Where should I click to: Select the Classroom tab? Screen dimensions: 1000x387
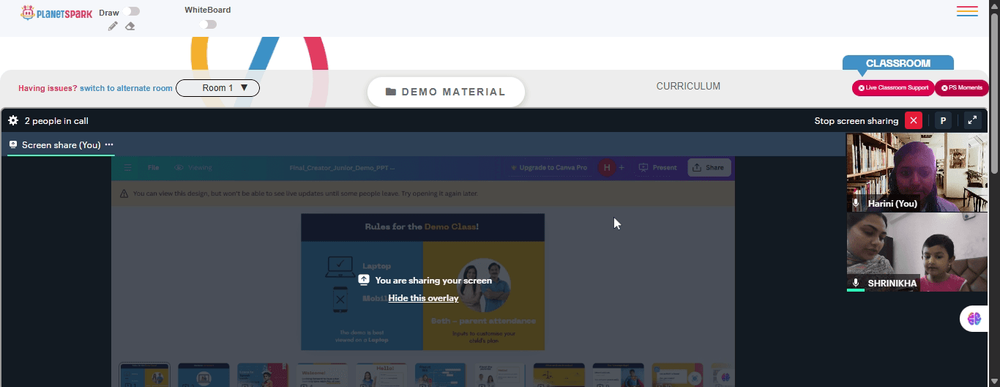(x=898, y=63)
